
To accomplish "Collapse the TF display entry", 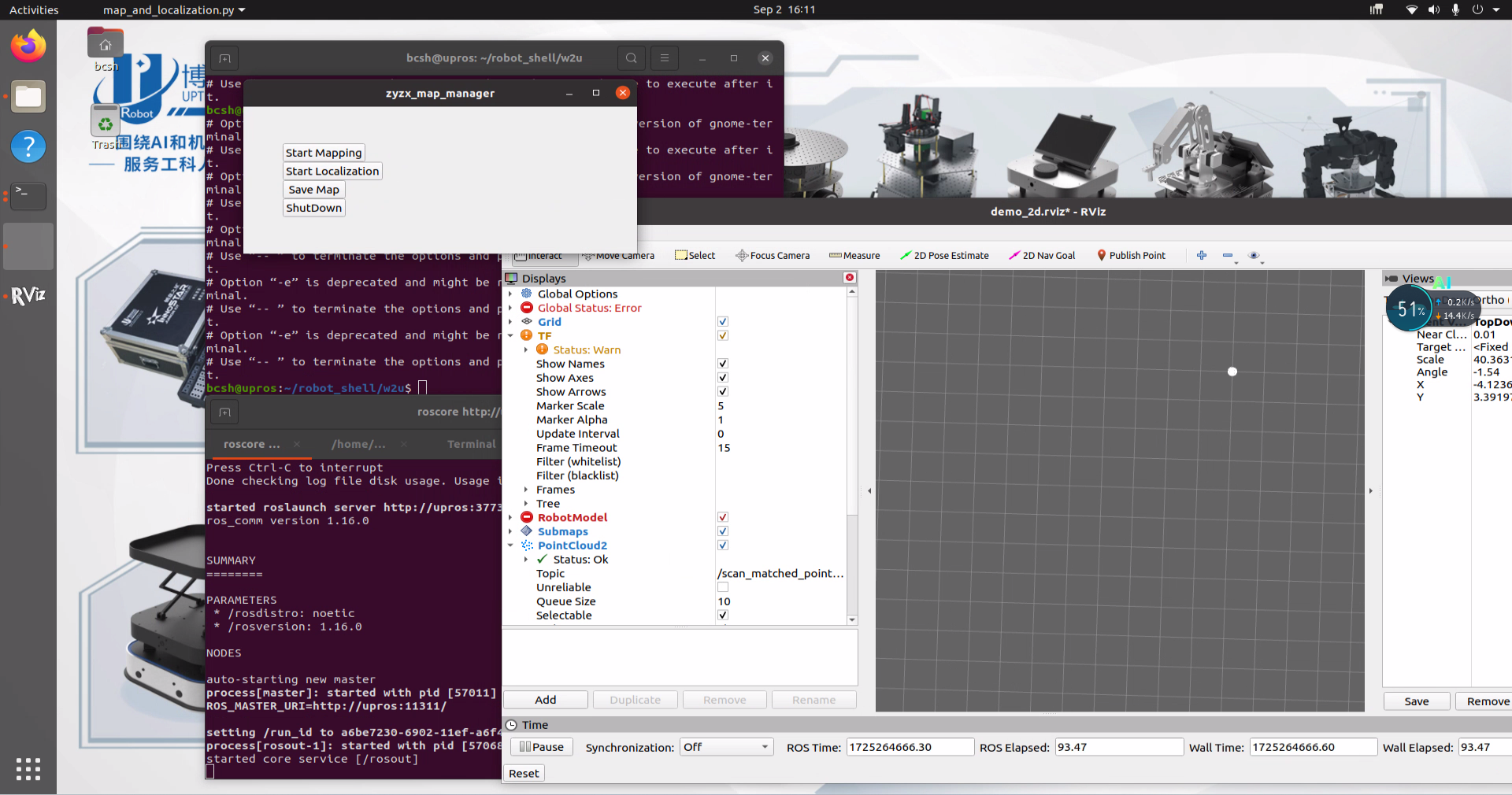I will click(510, 336).
